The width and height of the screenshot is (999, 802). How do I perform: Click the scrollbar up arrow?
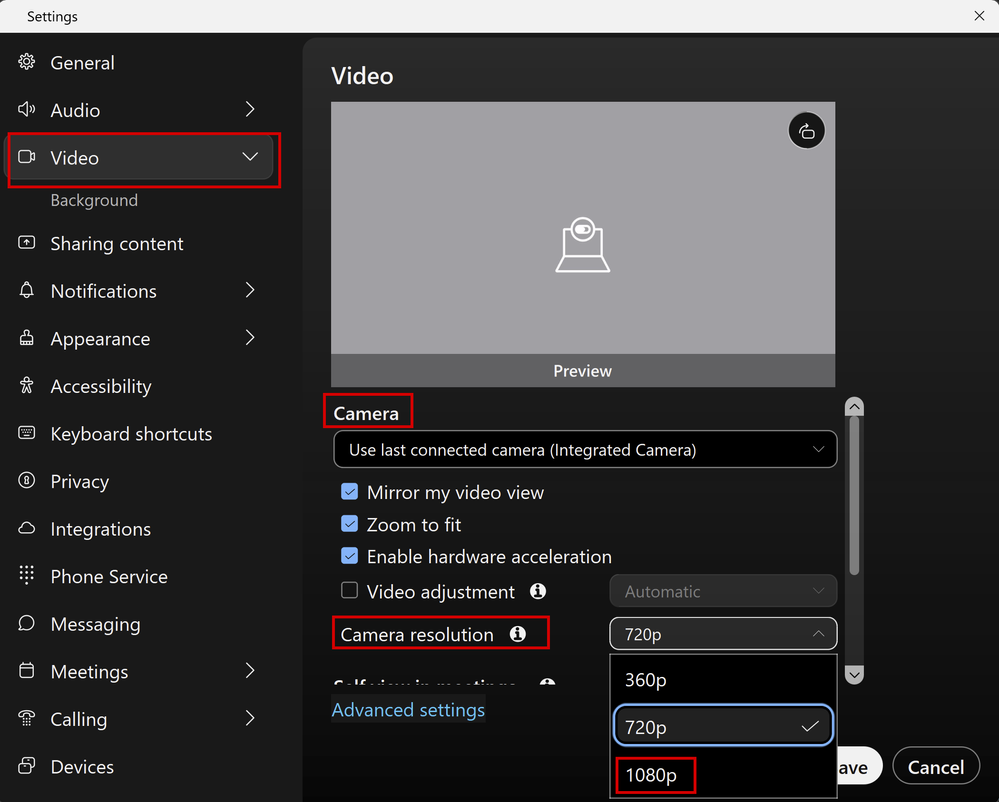point(854,406)
